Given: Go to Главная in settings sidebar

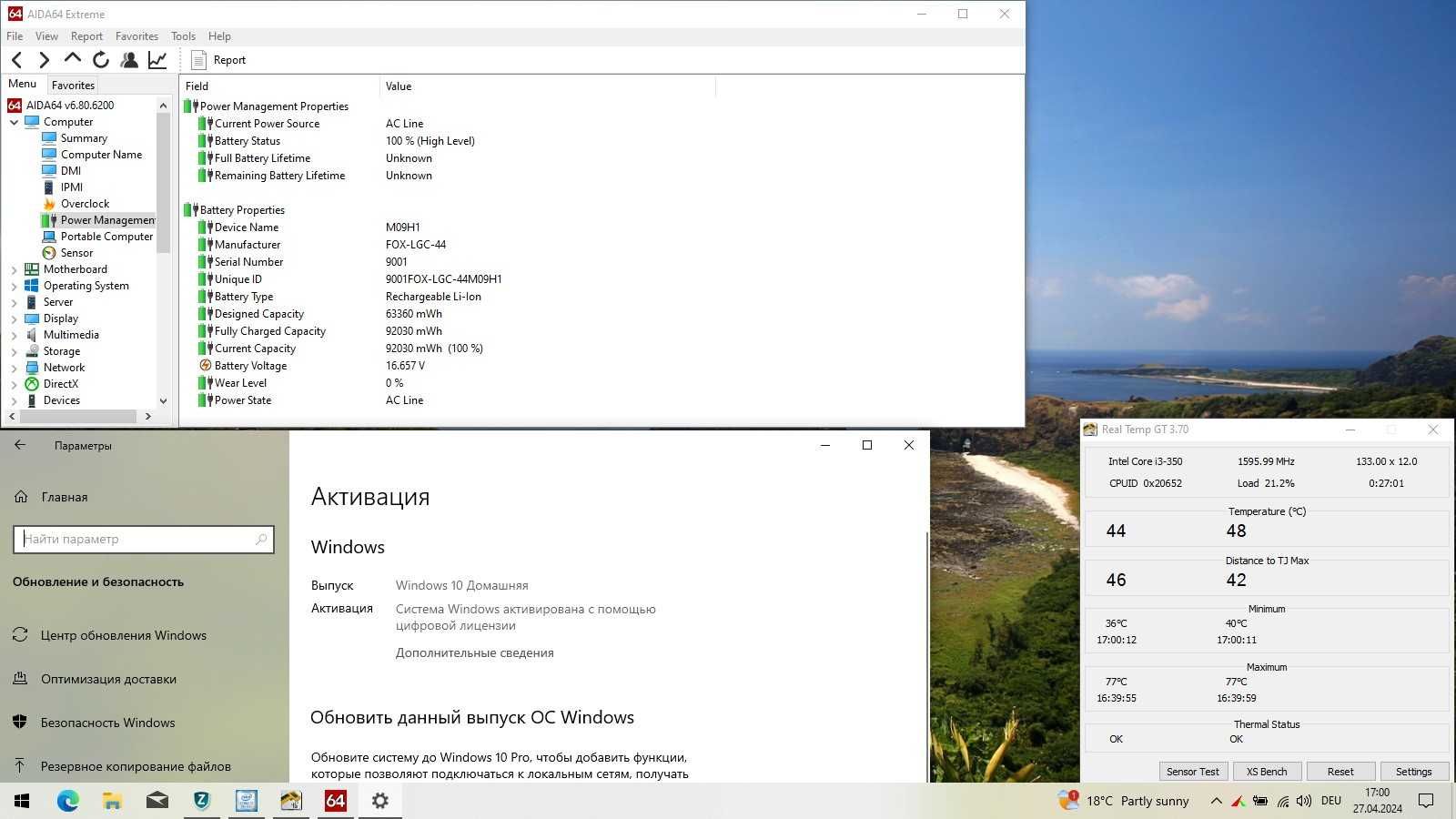Looking at the screenshot, I should (64, 497).
